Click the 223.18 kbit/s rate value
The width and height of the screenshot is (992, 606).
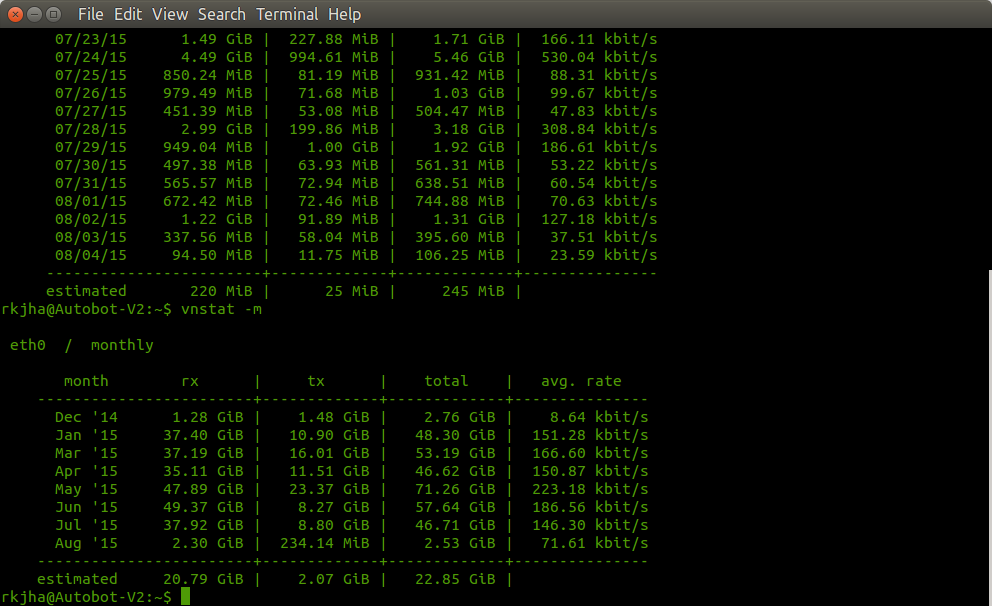594,489
